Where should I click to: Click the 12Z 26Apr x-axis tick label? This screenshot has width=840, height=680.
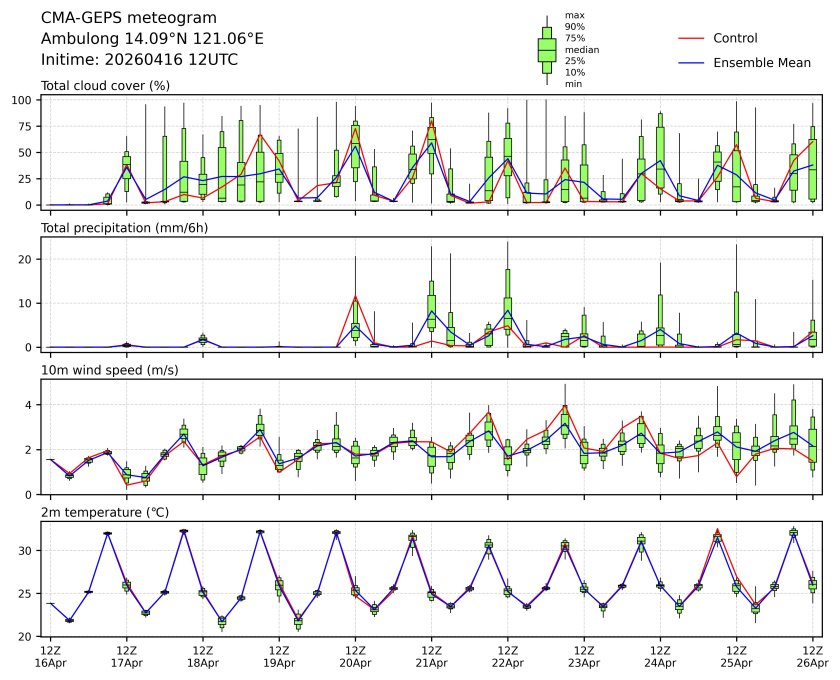(812, 656)
